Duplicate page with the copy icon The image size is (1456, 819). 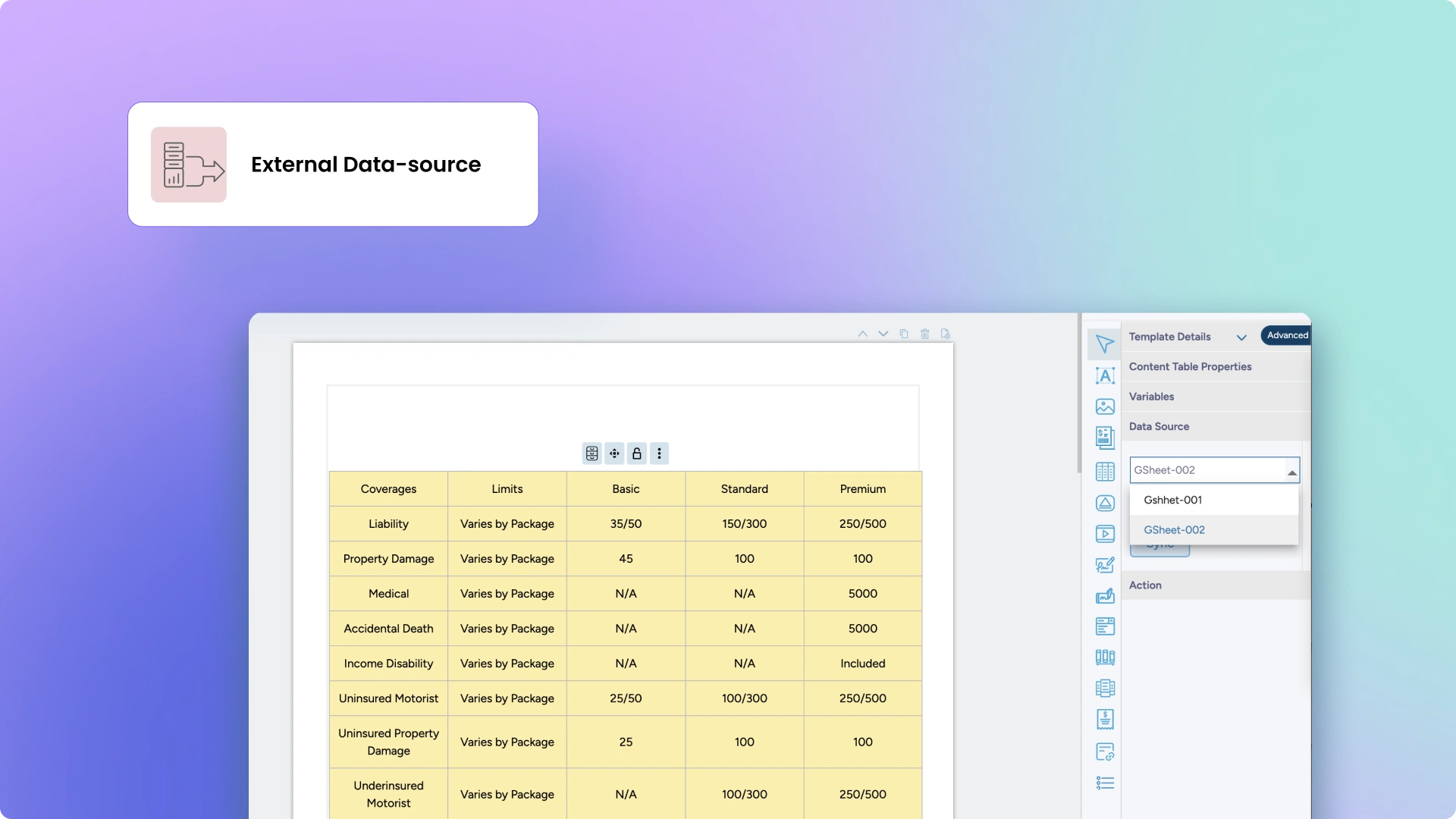tap(904, 334)
